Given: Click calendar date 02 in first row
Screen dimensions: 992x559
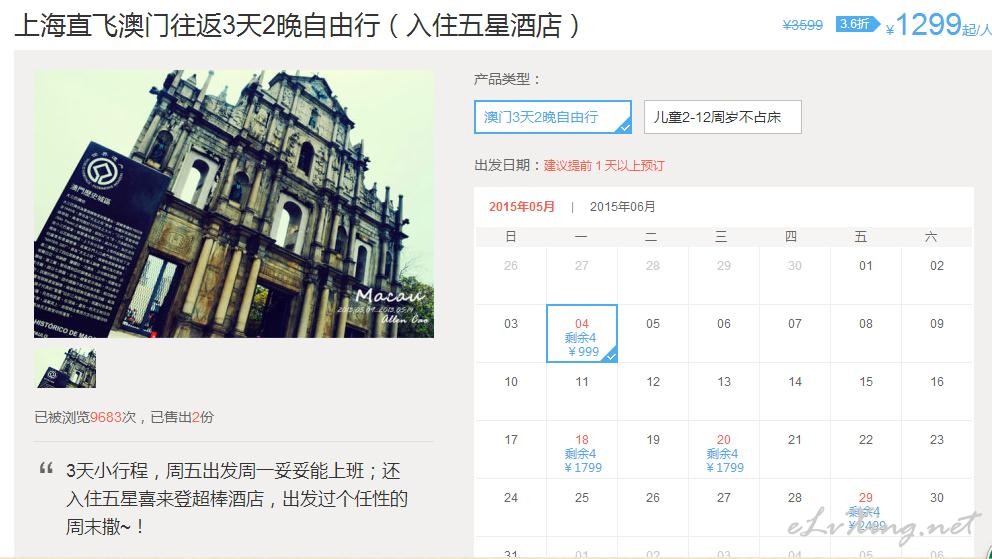Looking at the screenshot, I should tap(937, 266).
